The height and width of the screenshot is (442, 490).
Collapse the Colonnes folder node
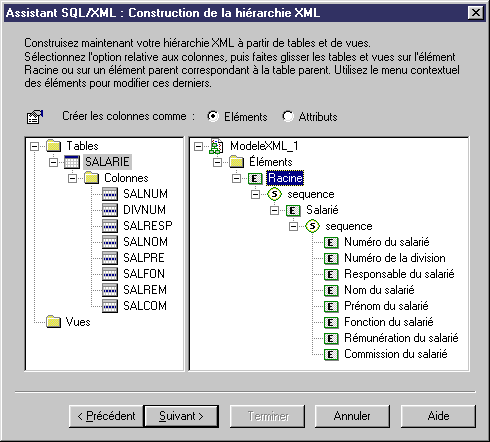coord(72,178)
